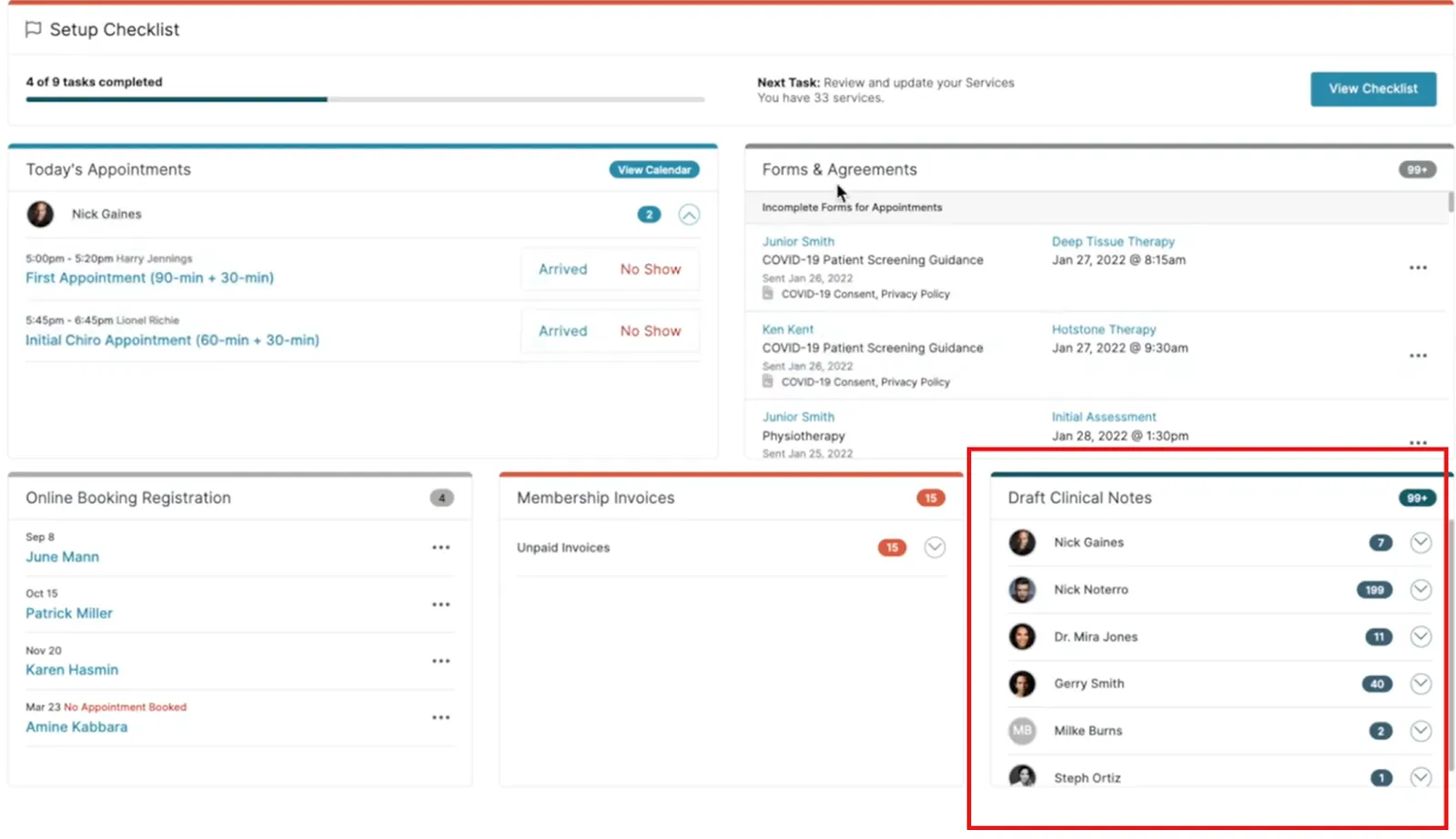Mark Harry Jennings appointment as No Show

[x=651, y=269]
